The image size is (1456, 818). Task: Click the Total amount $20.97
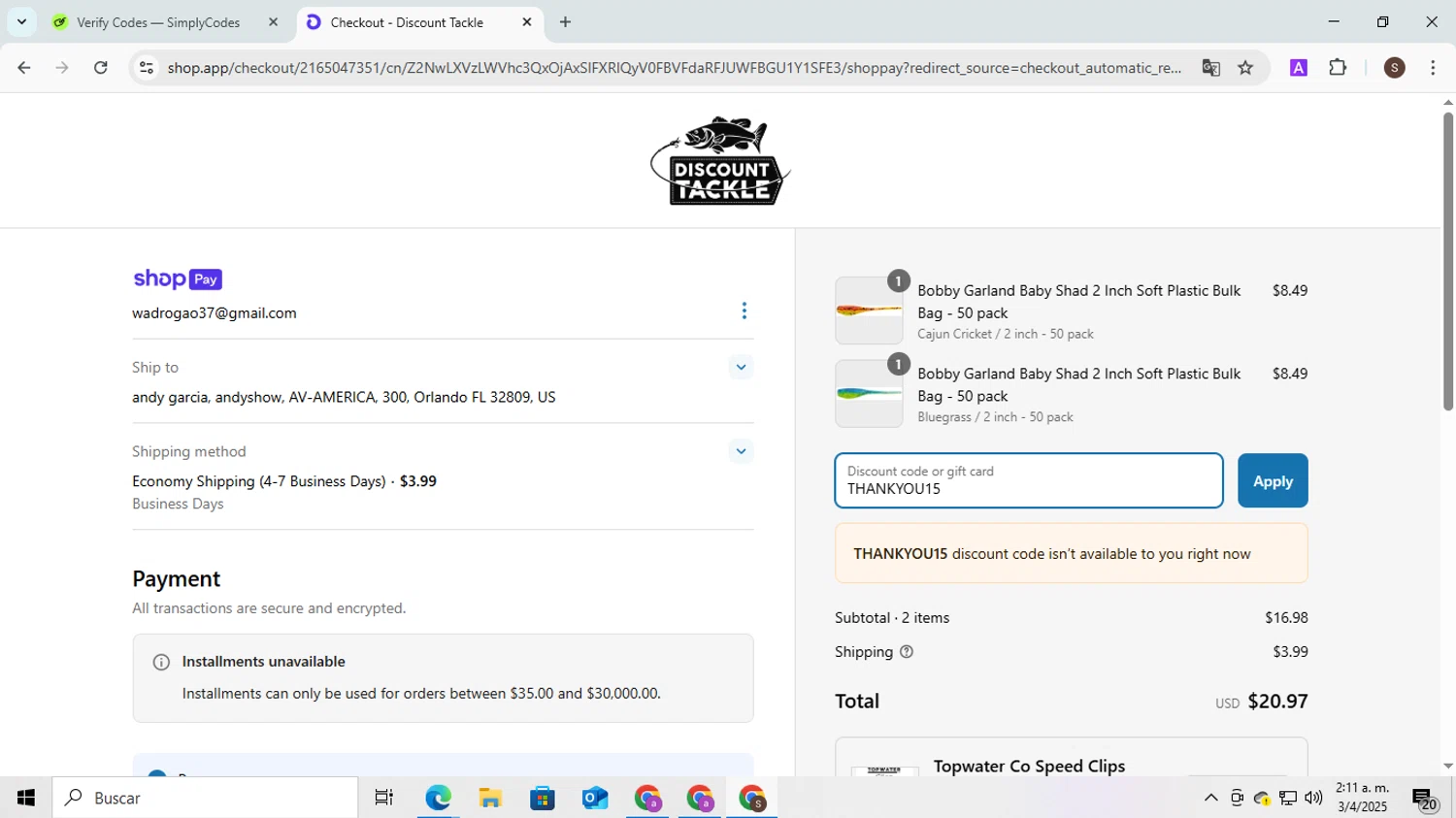(1277, 701)
